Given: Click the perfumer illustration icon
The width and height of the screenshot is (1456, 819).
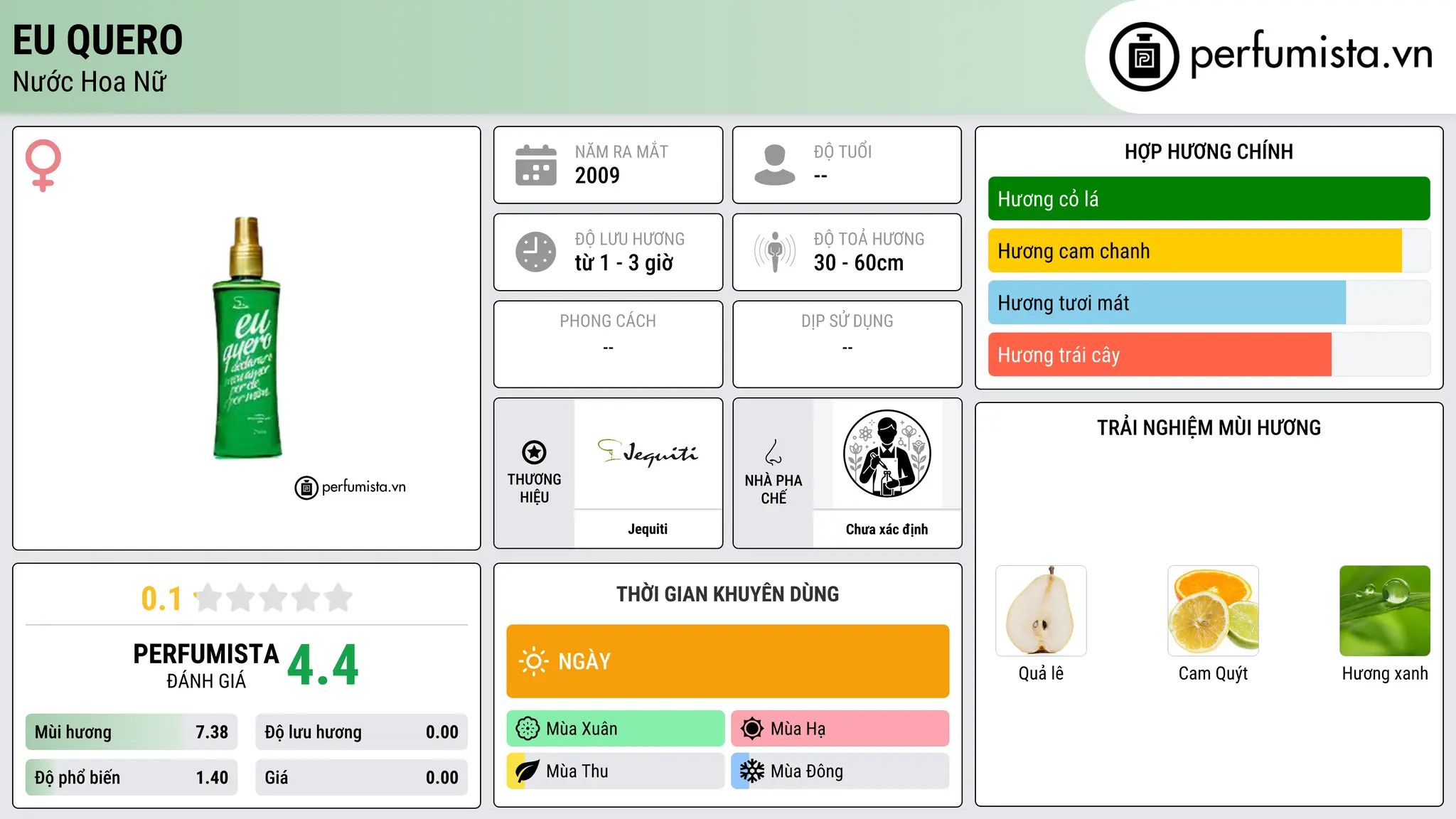Looking at the screenshot, I should [x=887, y=454].
